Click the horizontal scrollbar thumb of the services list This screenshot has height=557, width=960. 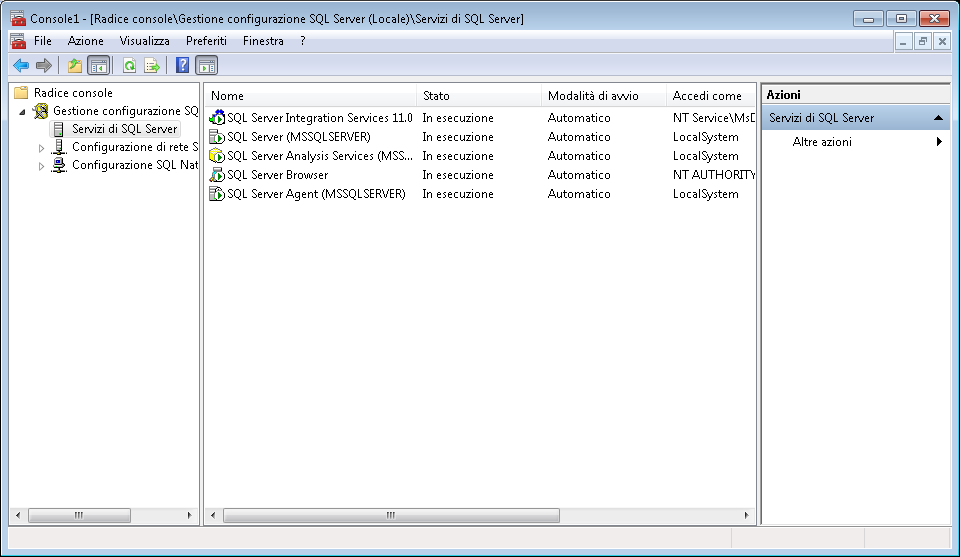click(391, 515)
